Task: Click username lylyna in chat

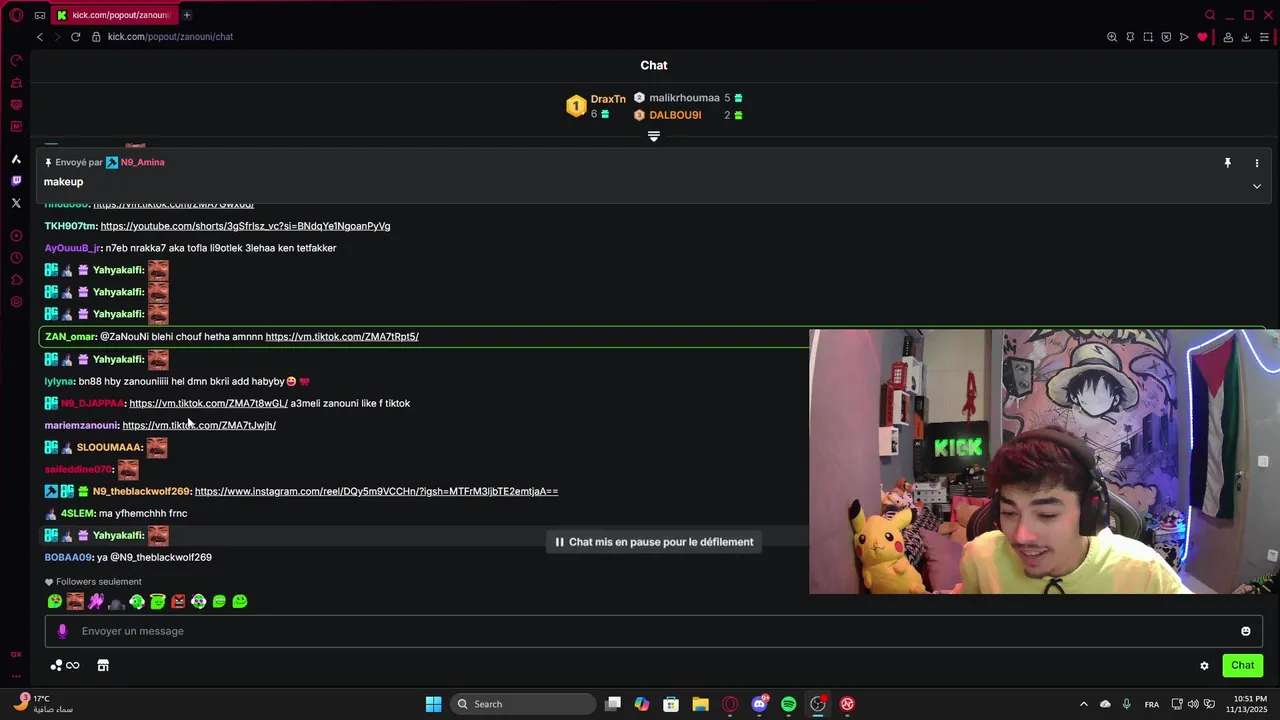Action: point(59,381)
